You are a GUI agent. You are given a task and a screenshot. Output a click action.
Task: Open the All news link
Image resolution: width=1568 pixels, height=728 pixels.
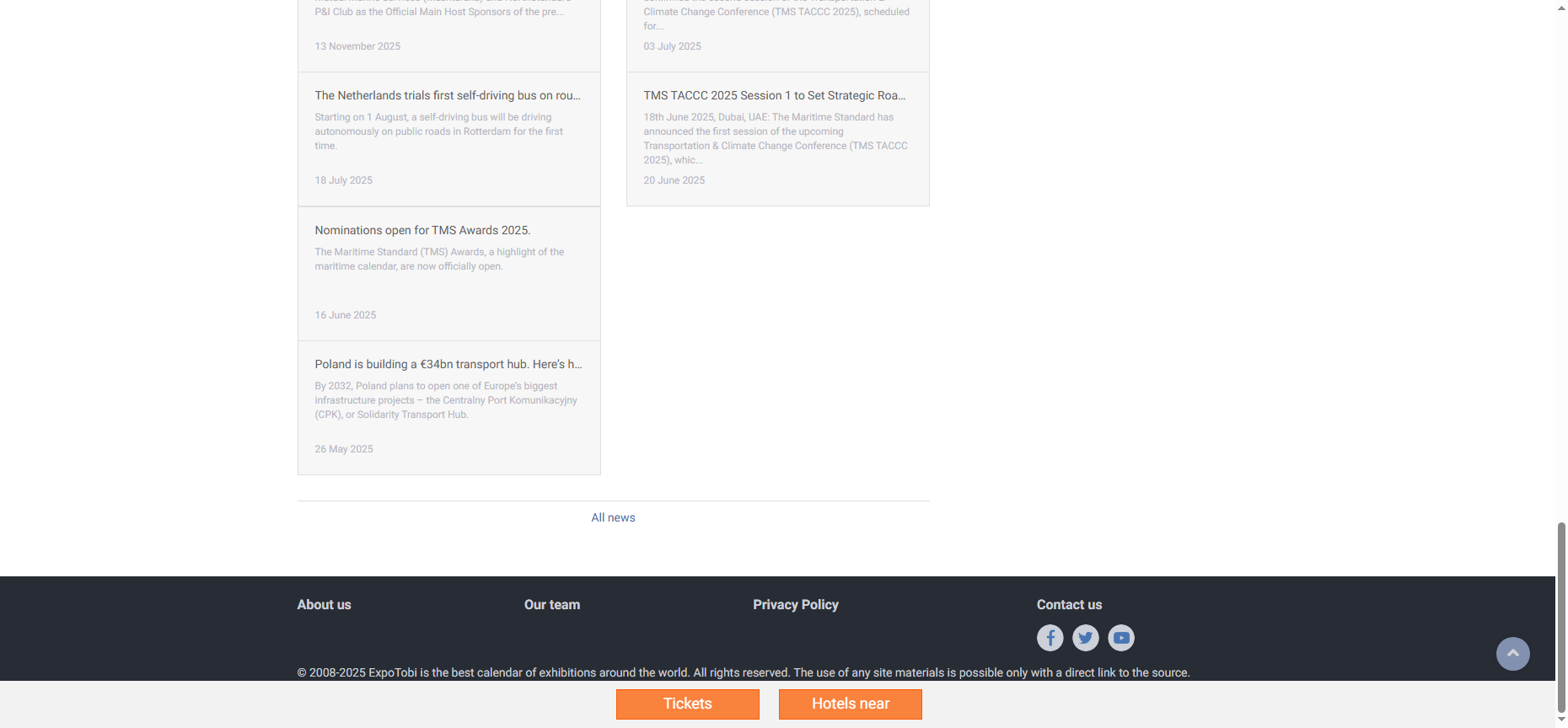(x=613, y=517)
